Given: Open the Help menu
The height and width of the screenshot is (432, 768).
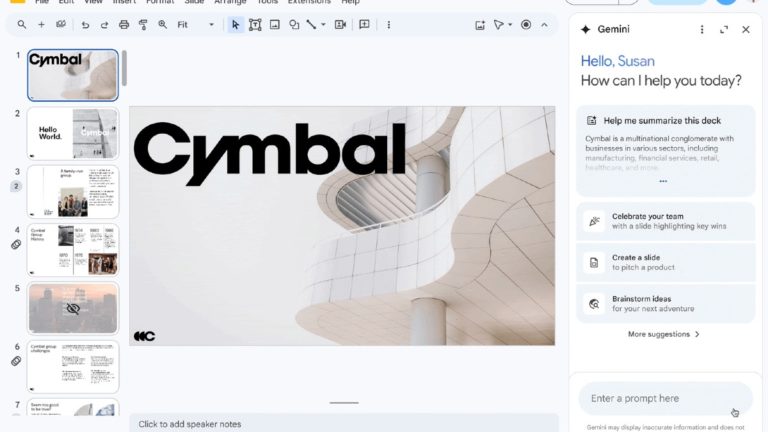Looking at the screenshot, I should click(x=350, y=2).
